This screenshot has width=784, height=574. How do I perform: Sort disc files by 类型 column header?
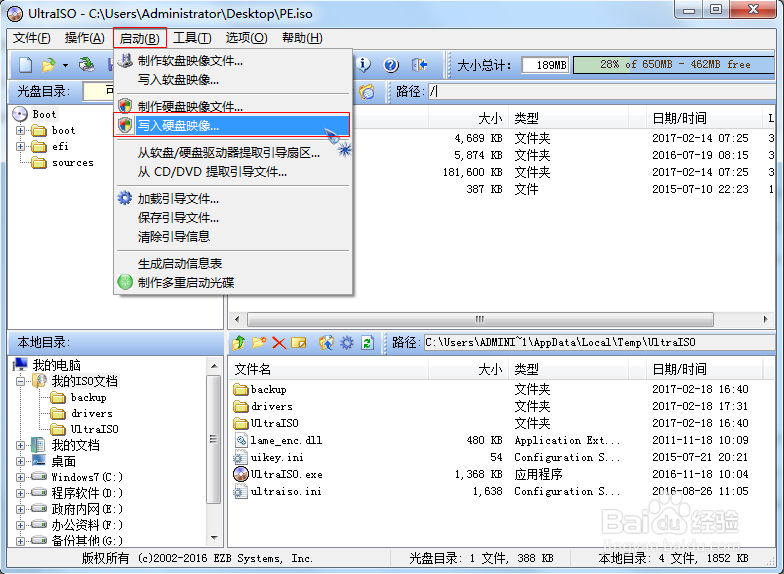pos(568,118)
